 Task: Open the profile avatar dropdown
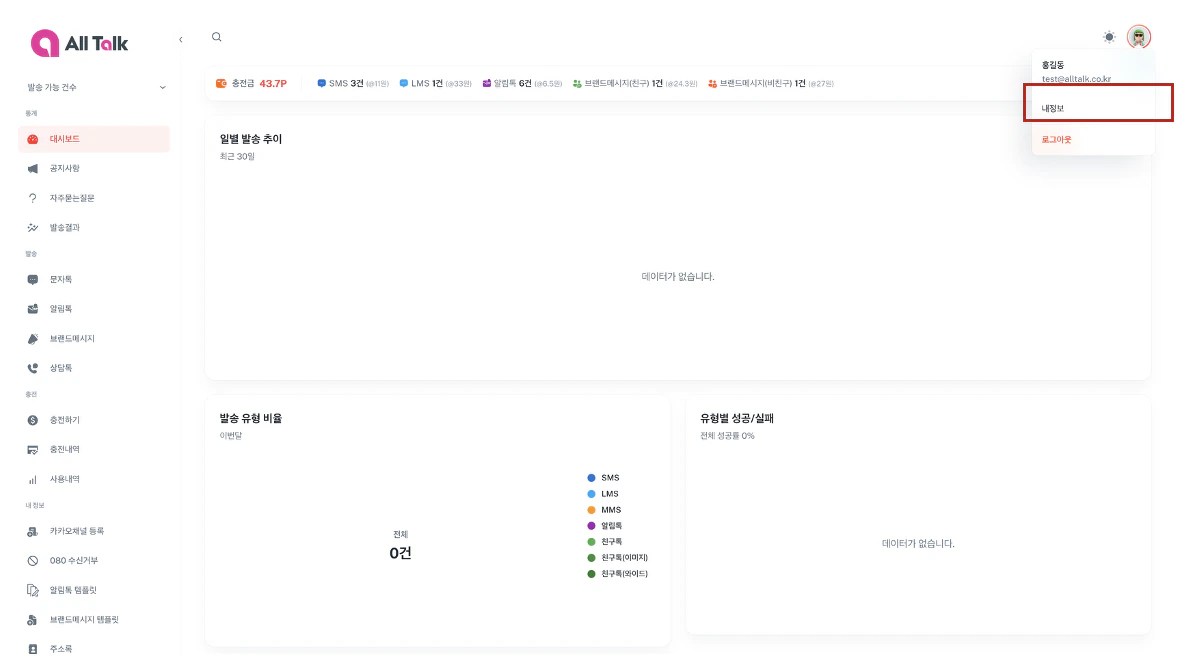[1140, 36]
